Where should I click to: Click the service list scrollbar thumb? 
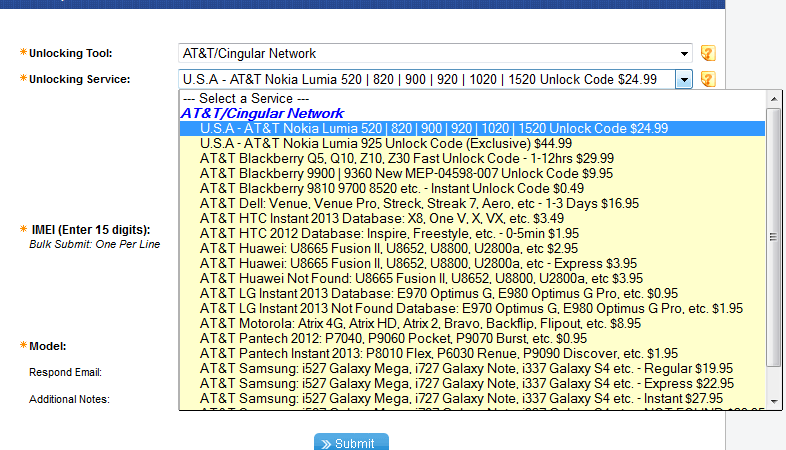pyautogui.click(x=774, y=238)
